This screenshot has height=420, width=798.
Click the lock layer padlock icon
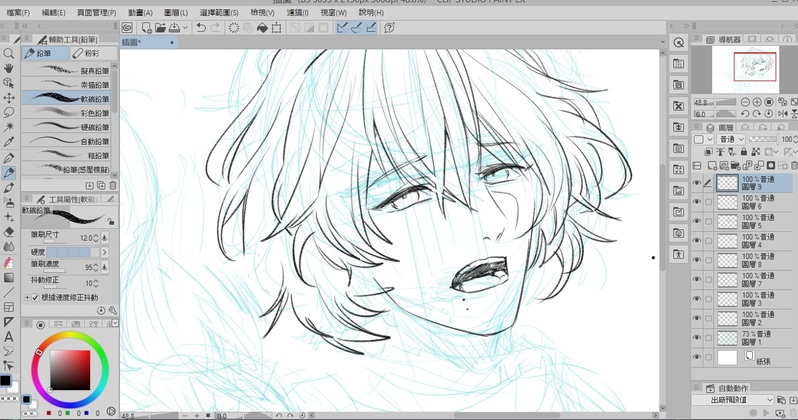coord(744,152)
